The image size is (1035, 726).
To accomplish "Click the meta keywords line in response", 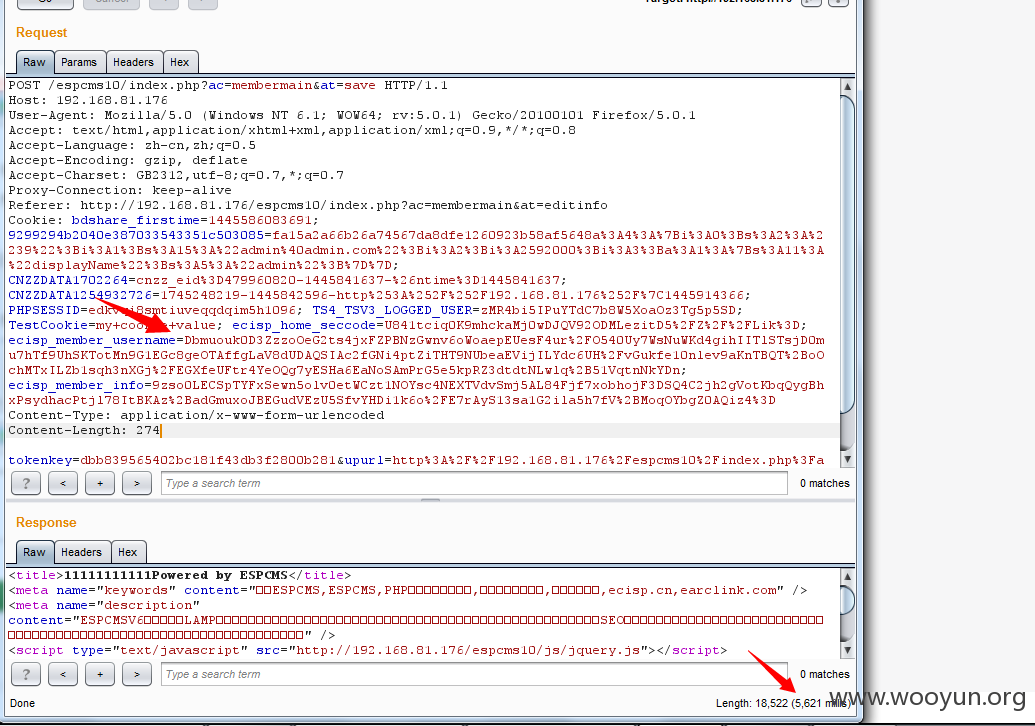I will pyautogui.click(x=407, y=591).
